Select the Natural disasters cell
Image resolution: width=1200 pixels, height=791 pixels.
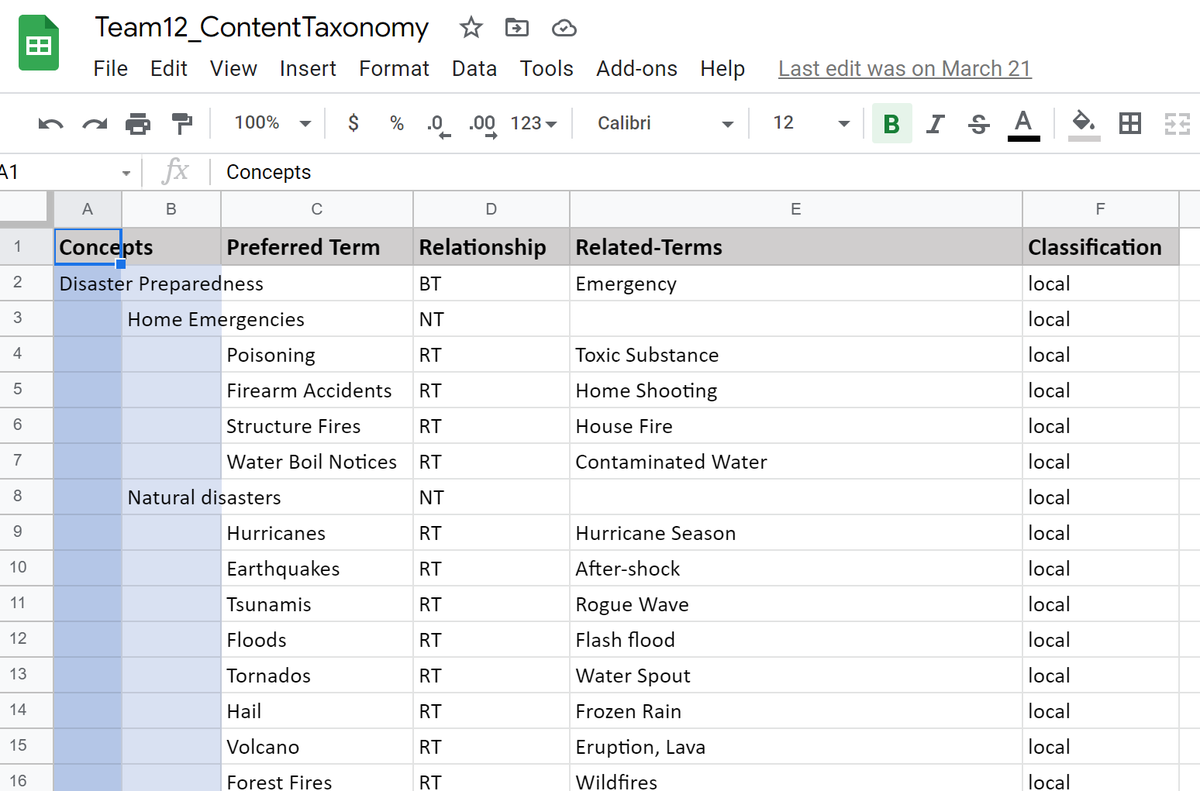click(x=171, y=497)
